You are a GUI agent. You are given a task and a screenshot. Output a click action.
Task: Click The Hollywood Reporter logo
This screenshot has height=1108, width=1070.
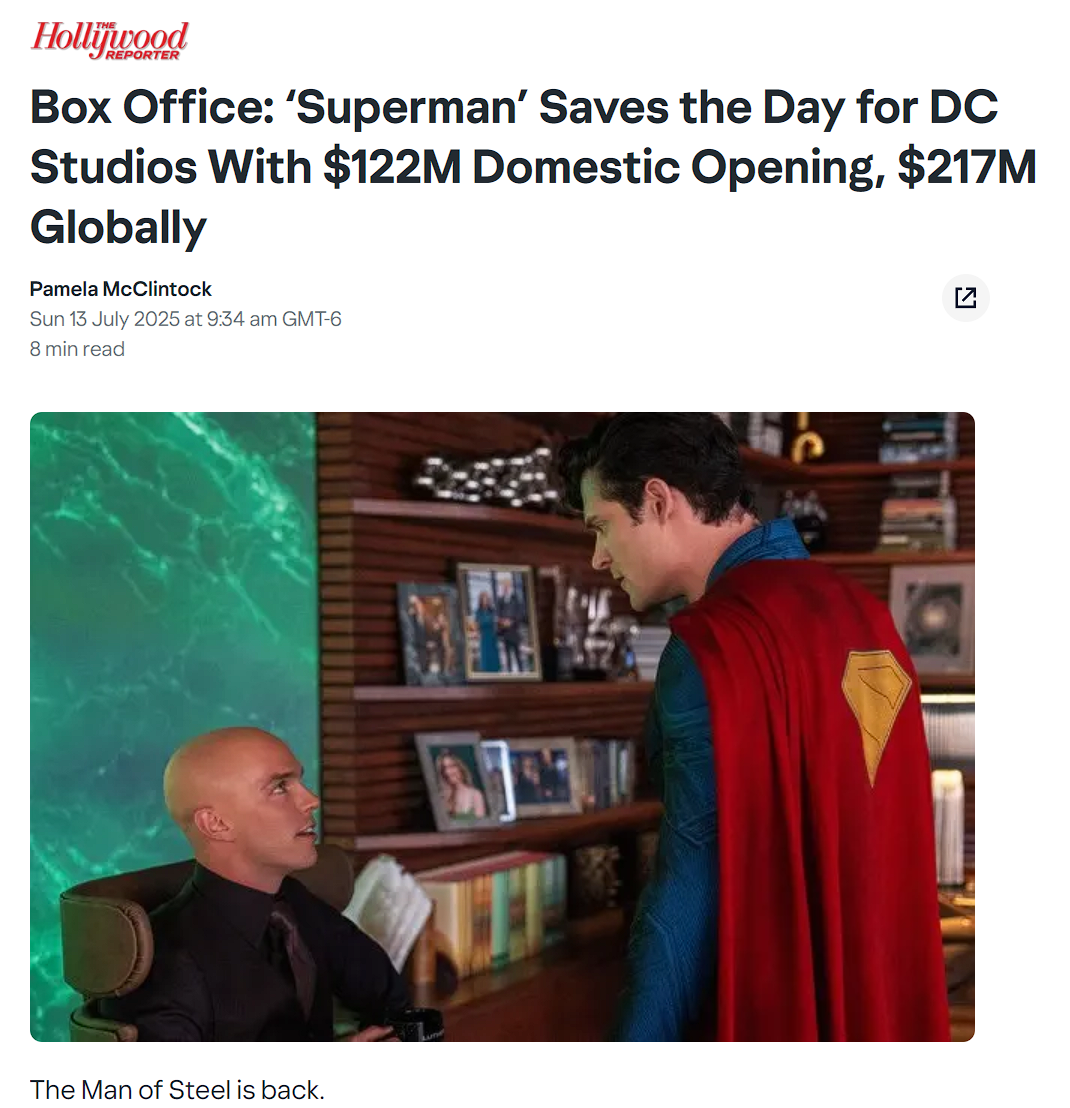109,40
